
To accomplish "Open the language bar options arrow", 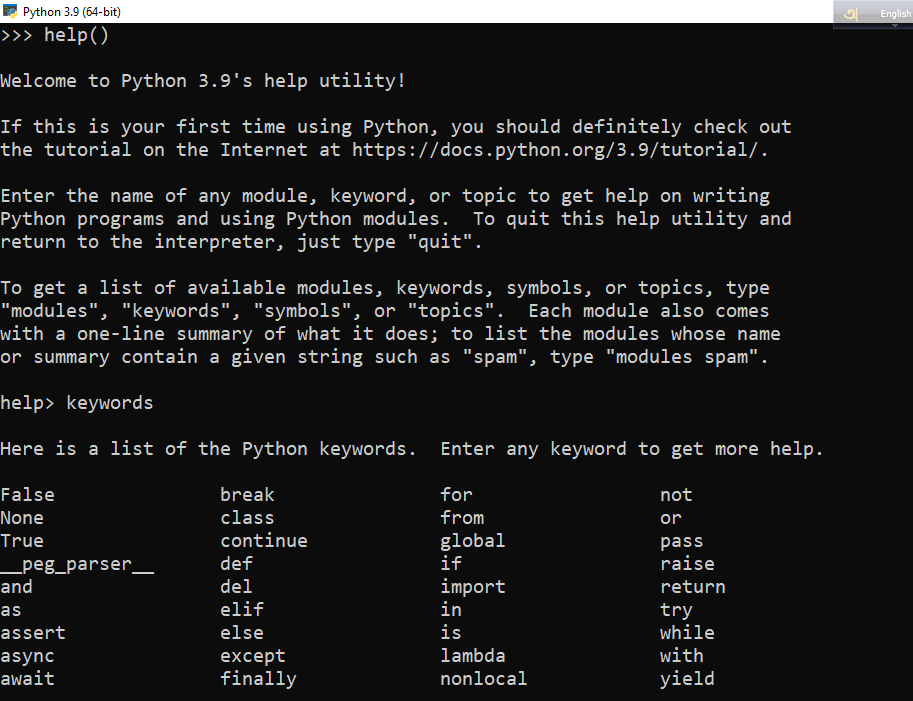I will tap(895, 25).
